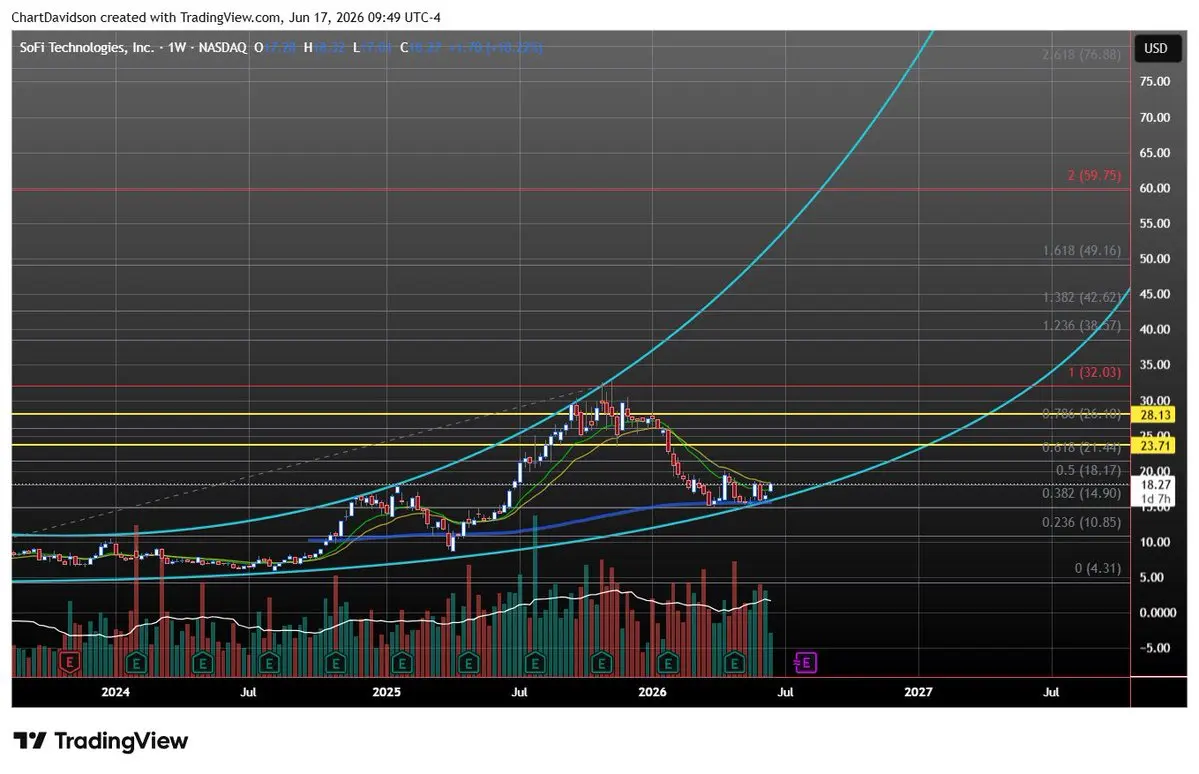The image size is (1199, 774).
Task: Click the Jul label between 2024 and 2025
Action: 248,692
